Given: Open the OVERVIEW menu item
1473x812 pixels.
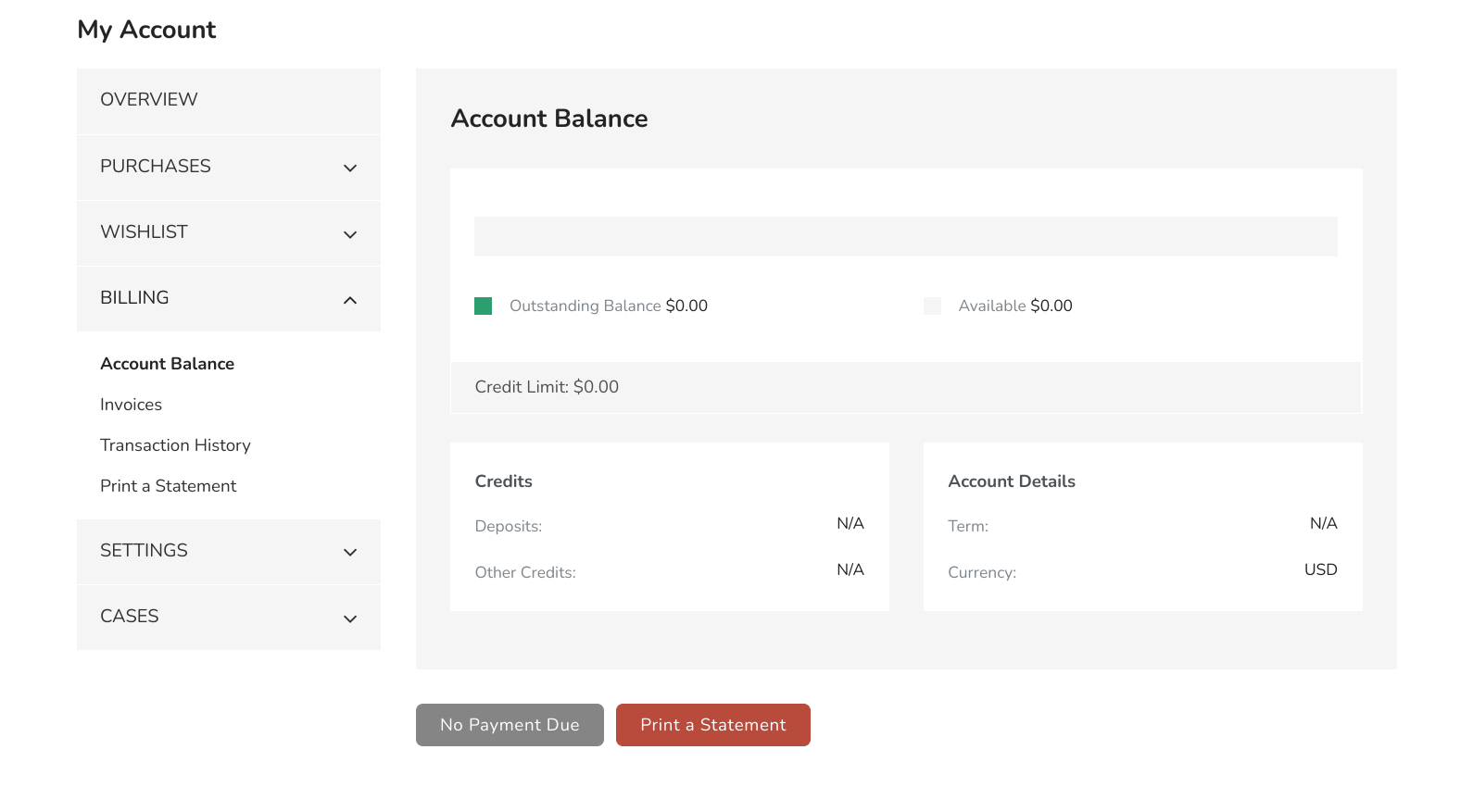Looking at the screenshot, I should (149, 100).
